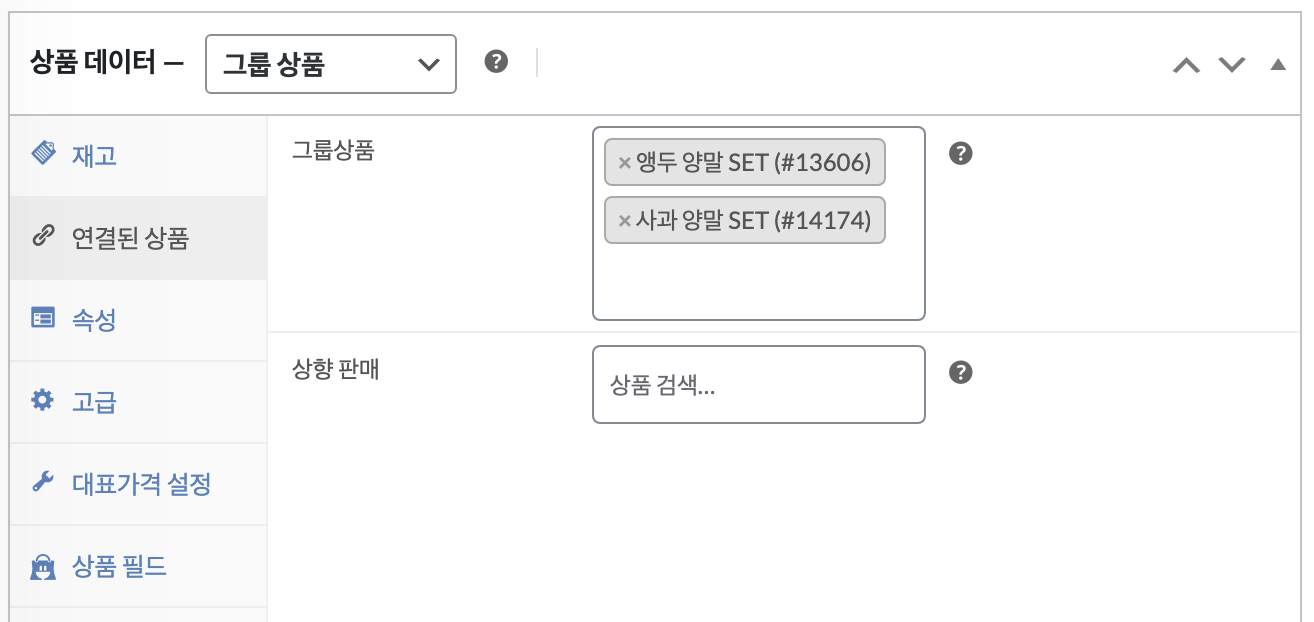Click the gear icon for 고급
The height and width of the screenshot is (622, 1314).
[42, 401]
